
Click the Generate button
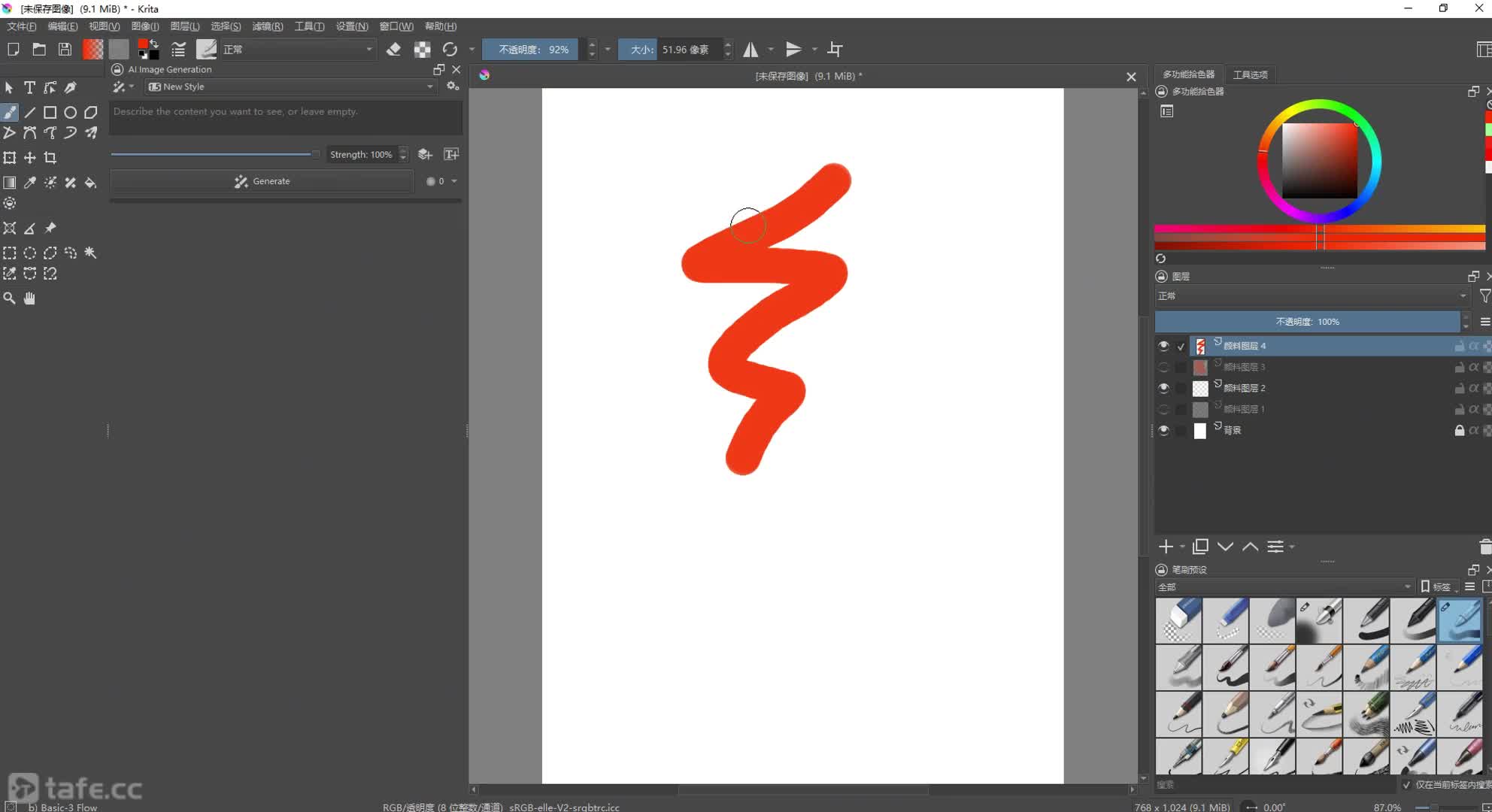tap(262, 181)
